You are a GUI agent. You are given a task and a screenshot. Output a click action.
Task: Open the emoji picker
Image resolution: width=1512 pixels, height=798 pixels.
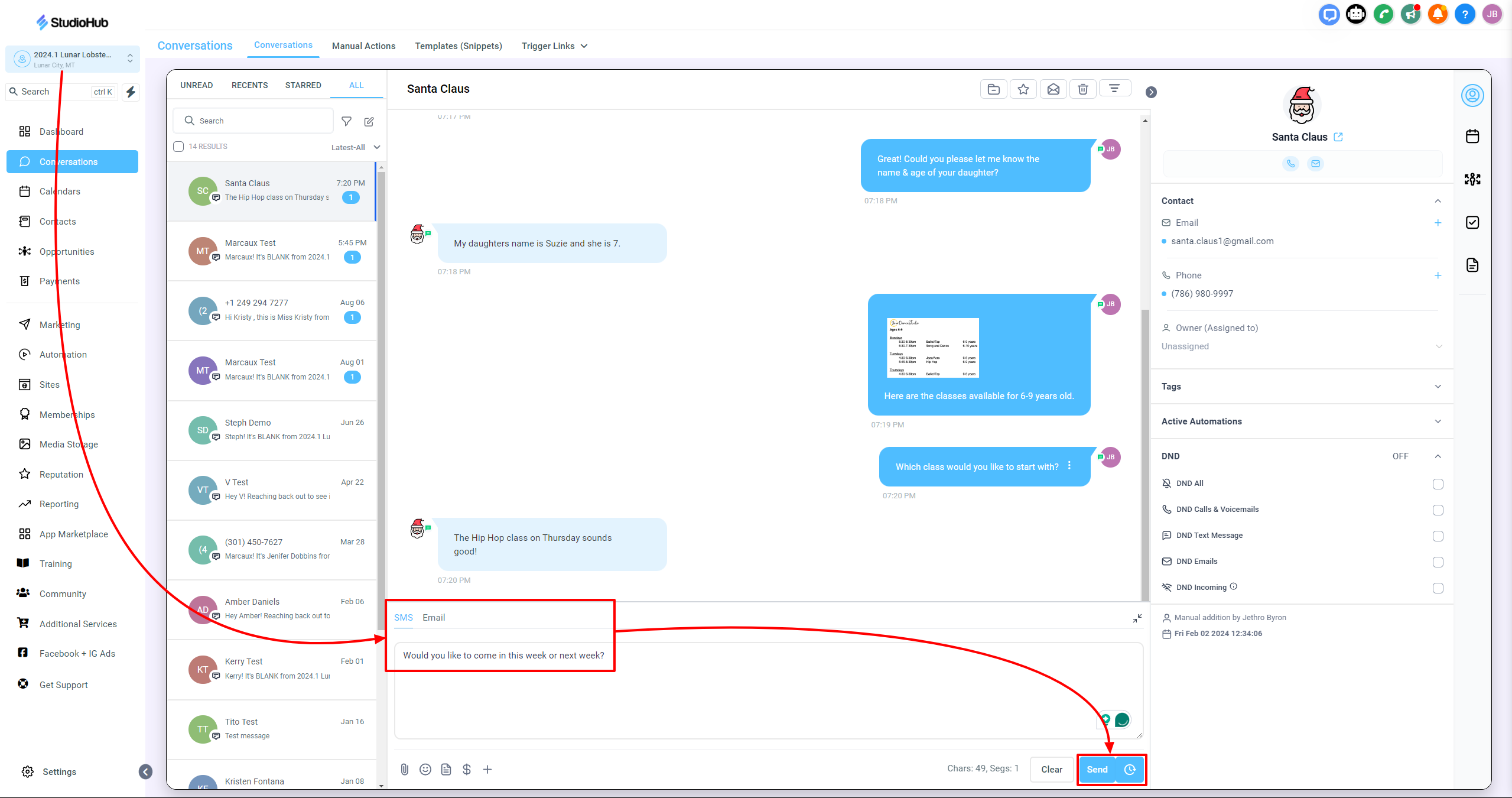pyautogui.click(x=425, y=769)
